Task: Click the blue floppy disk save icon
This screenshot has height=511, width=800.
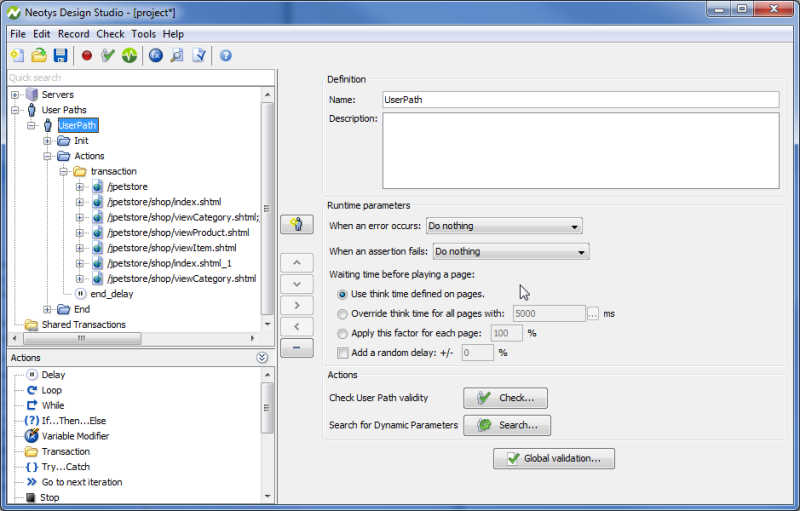Action: coord(61,56)
